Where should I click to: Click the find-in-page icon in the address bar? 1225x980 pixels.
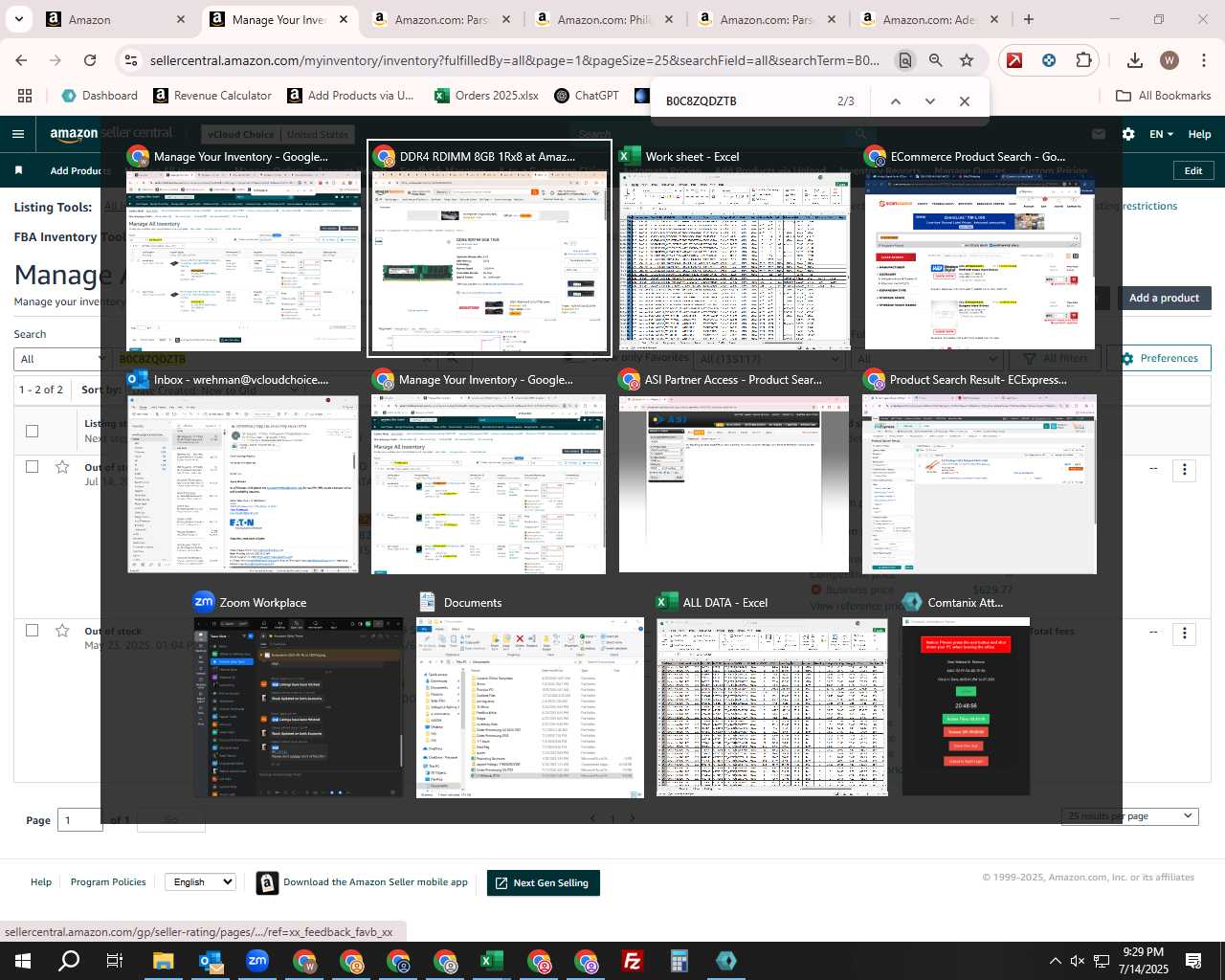(x=904, y=60)
